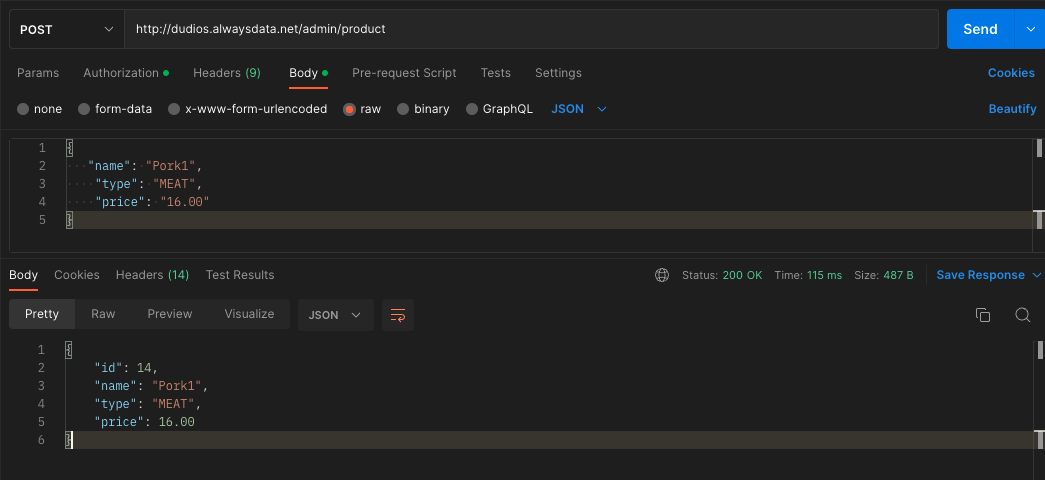
Task: Select the none body type radio
Action: [23, 109]
